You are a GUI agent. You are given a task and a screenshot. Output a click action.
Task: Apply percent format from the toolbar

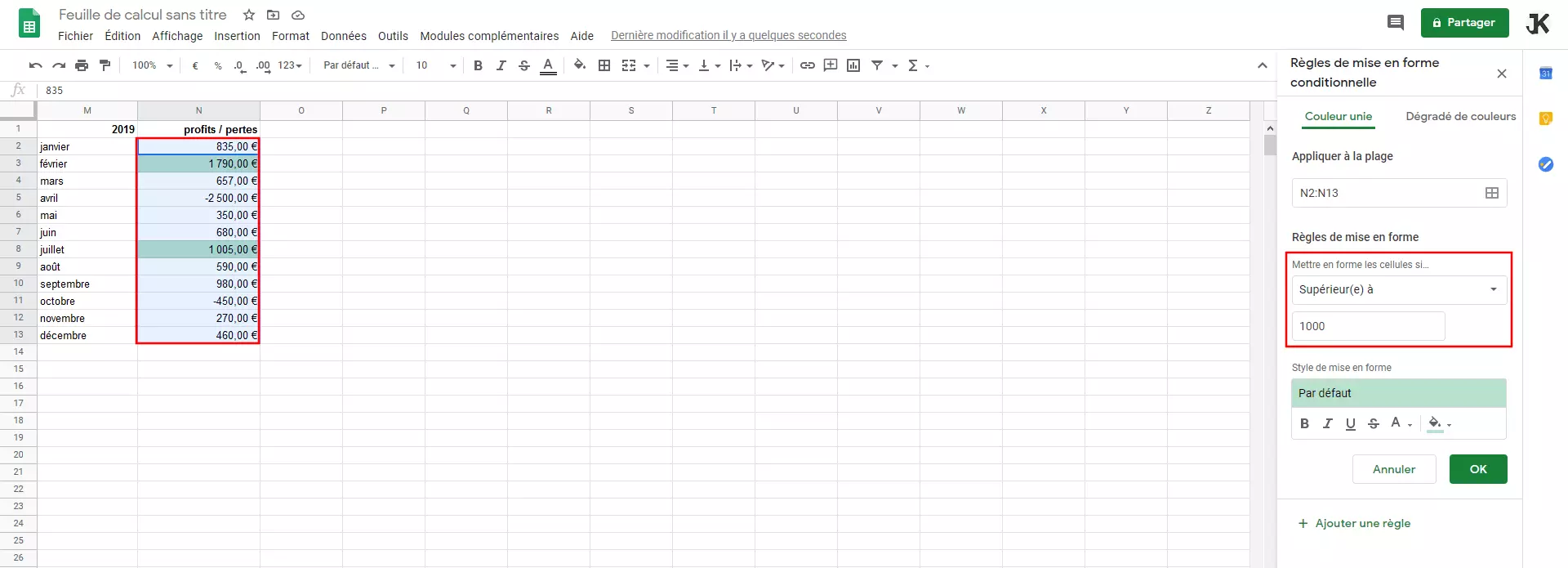[218, 65]
